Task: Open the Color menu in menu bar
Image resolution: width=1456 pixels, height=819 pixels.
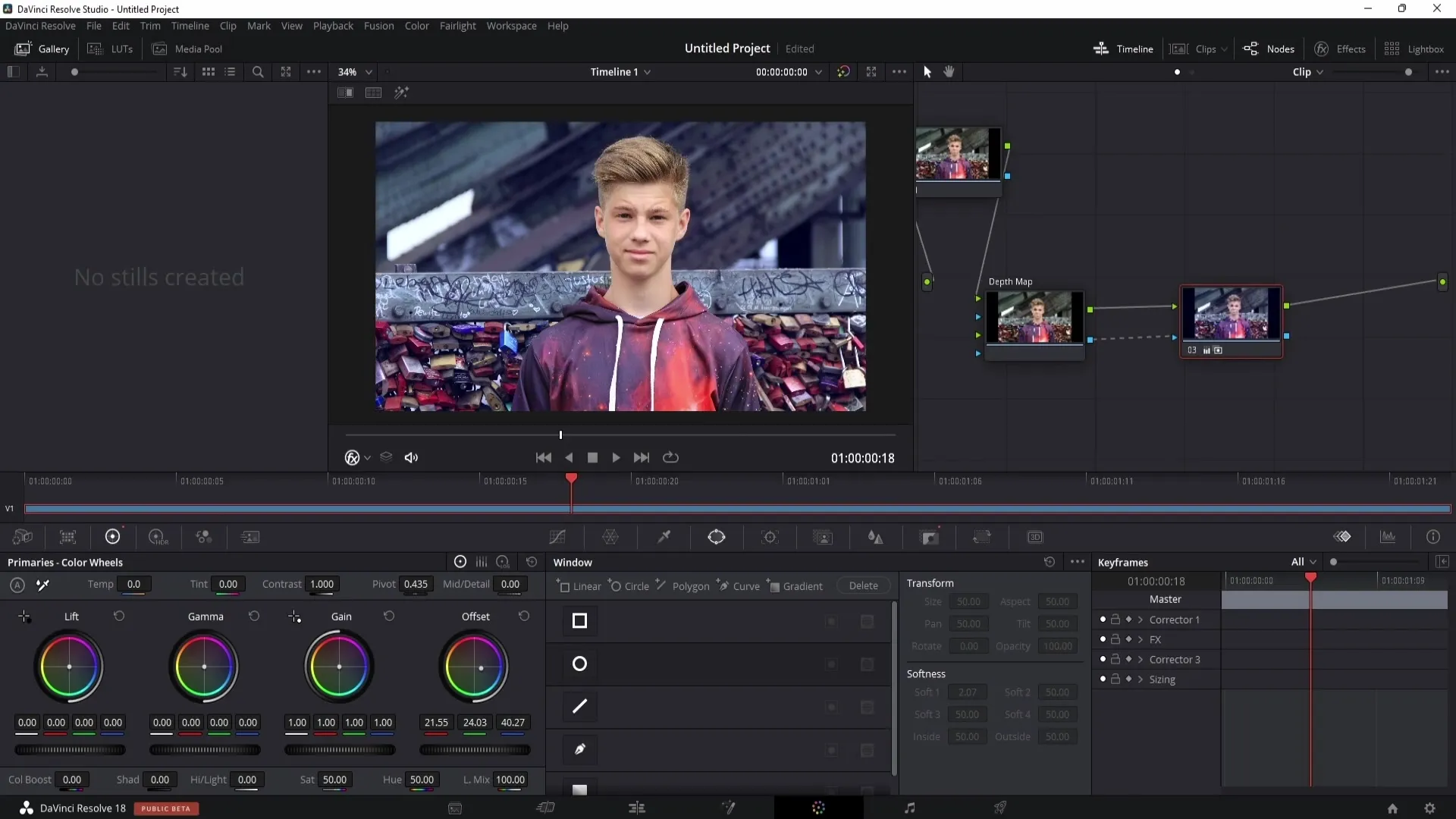Action: point(417,25)
